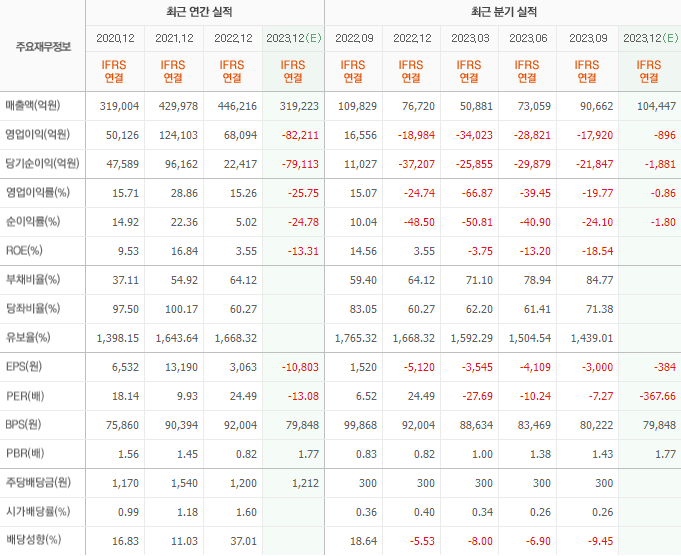Click the red -18.54 ROE value
This screenshot has height=556, width=681.
pos(598,252)
